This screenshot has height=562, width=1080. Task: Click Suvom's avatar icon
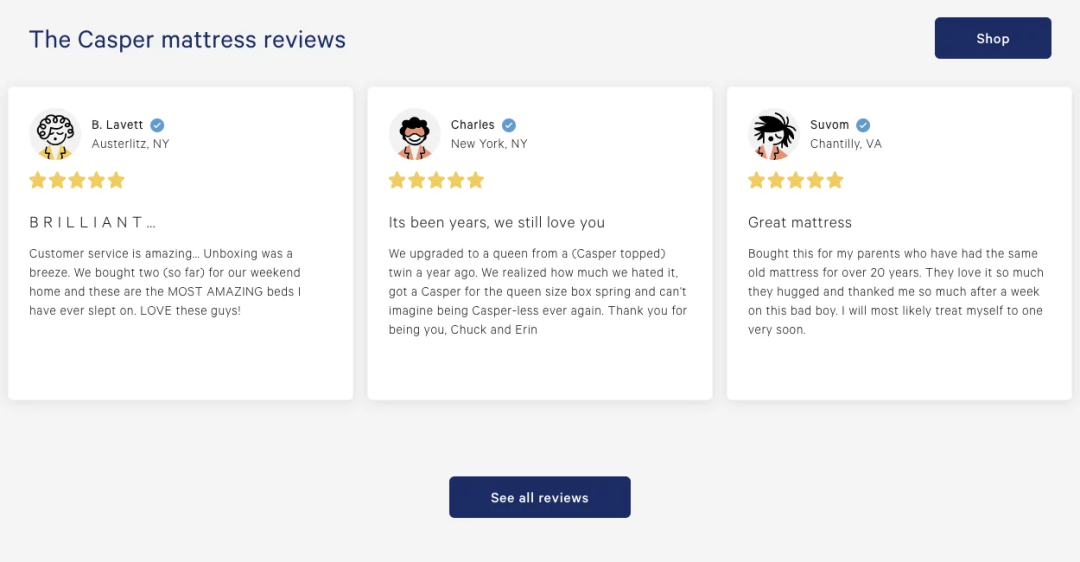click(774, 134)
